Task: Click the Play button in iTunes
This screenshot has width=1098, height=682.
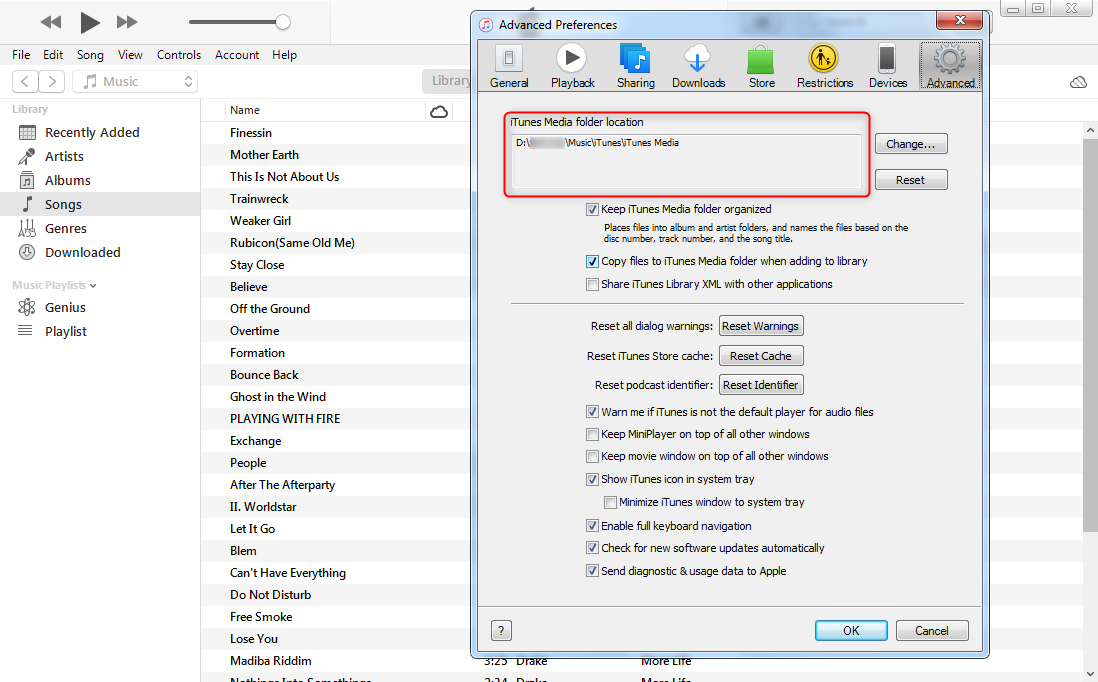Action: (x=89, y=22)
